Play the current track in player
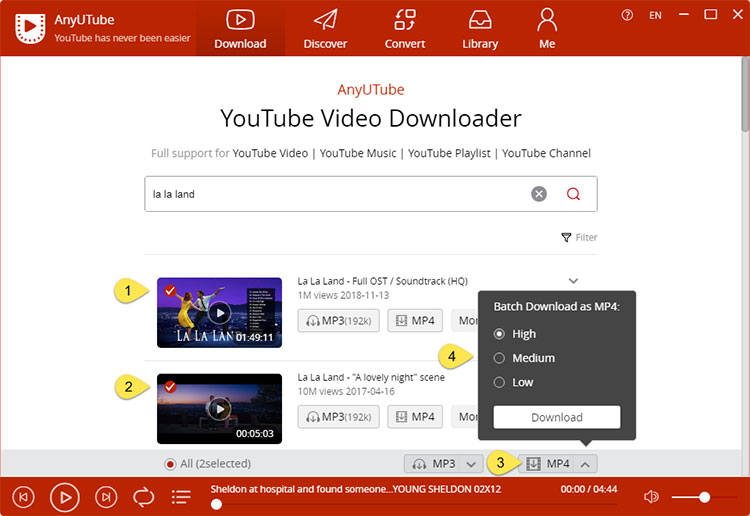750x516 pixels. tap(65, 497)
